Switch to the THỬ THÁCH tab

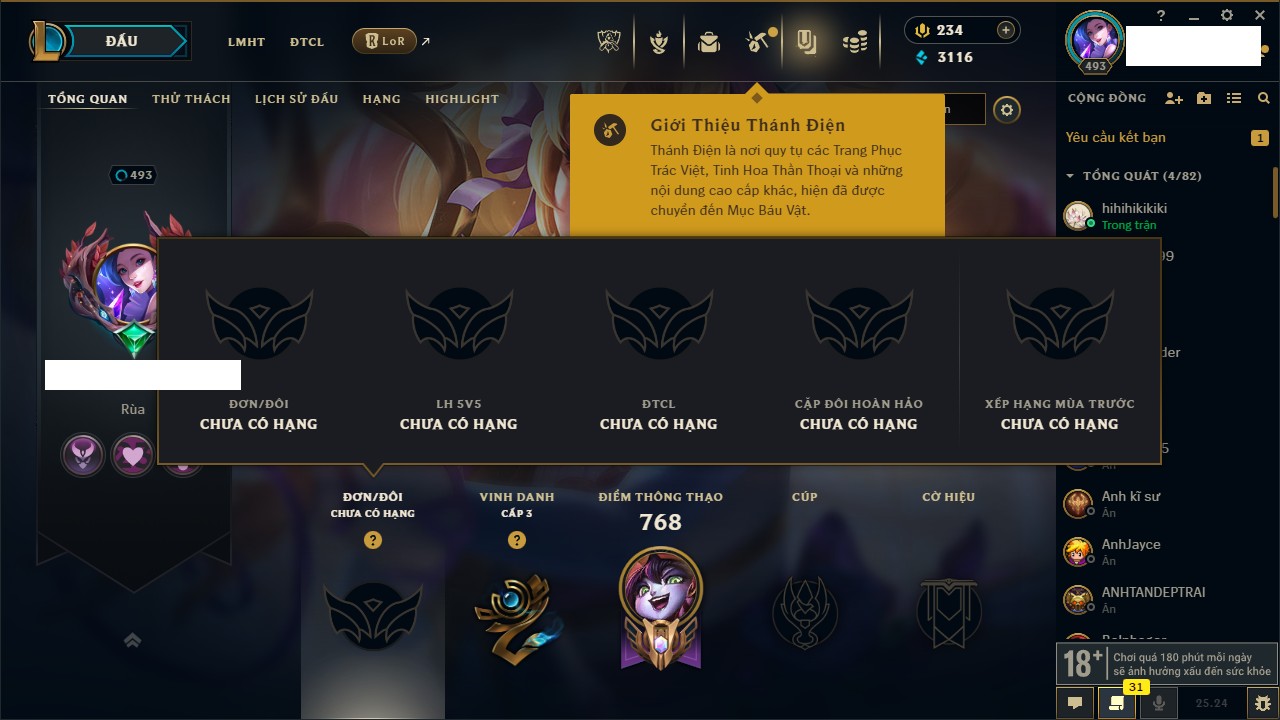point(191,99)
